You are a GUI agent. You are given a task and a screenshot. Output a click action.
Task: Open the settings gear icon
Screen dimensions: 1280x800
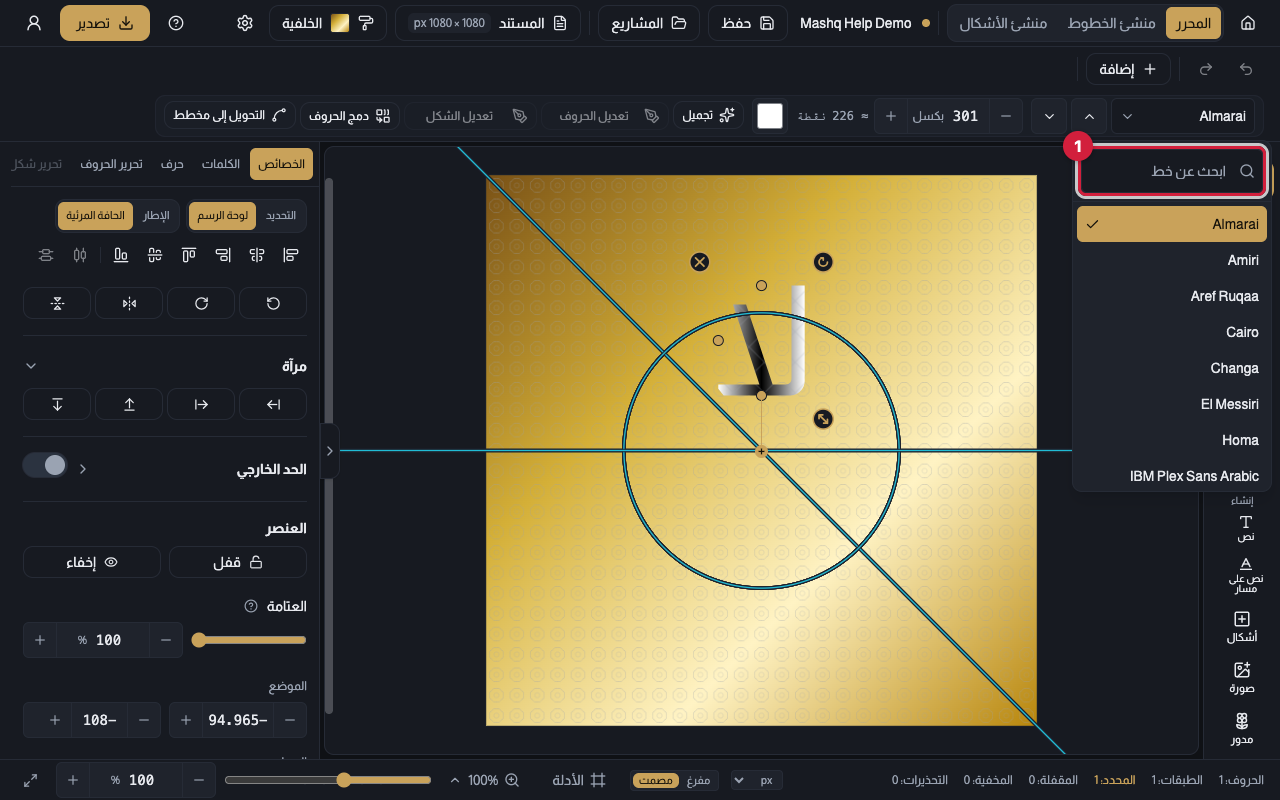click(245, 23)
